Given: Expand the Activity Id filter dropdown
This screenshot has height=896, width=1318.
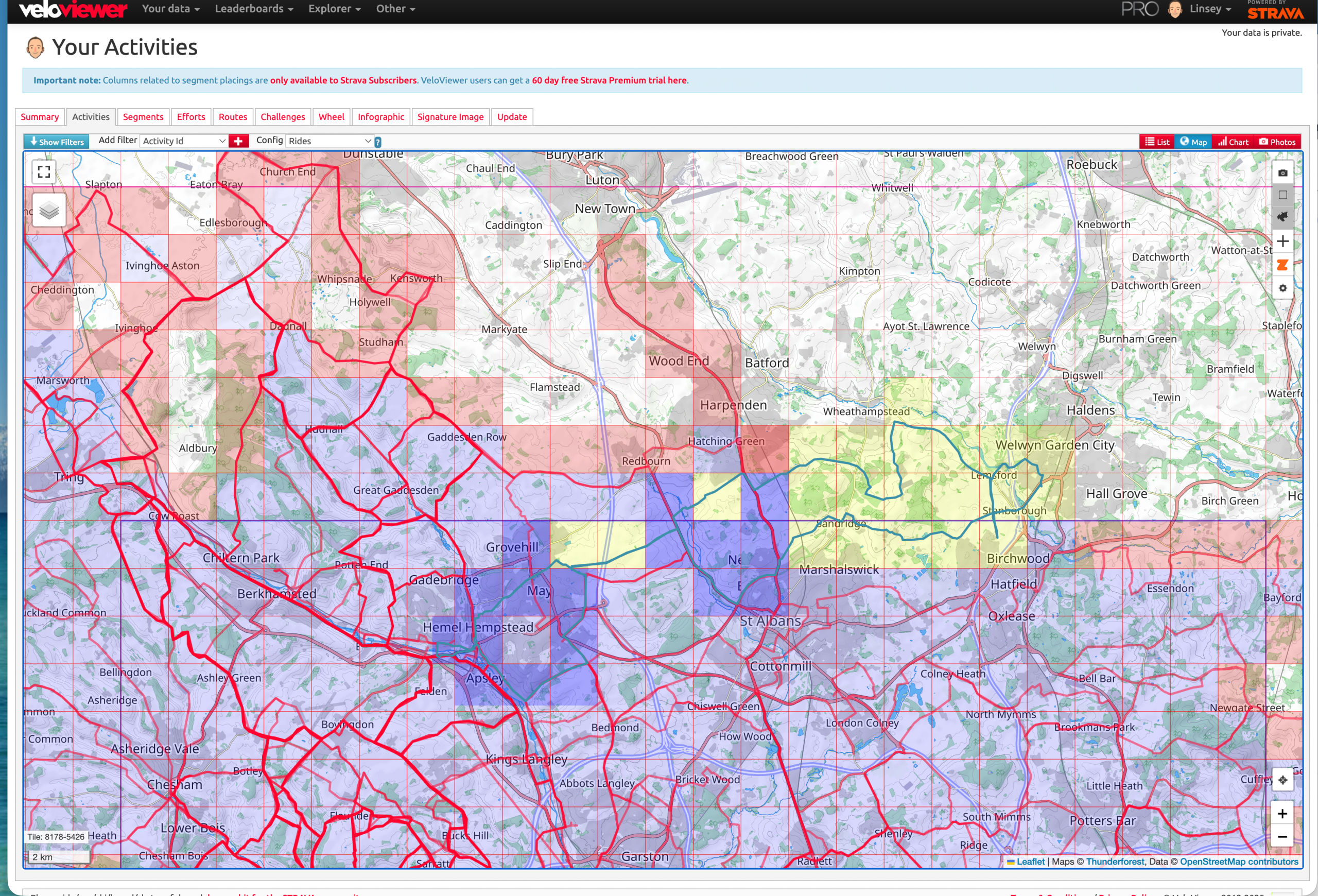Looking at the screenshot, I should point(184,141).
